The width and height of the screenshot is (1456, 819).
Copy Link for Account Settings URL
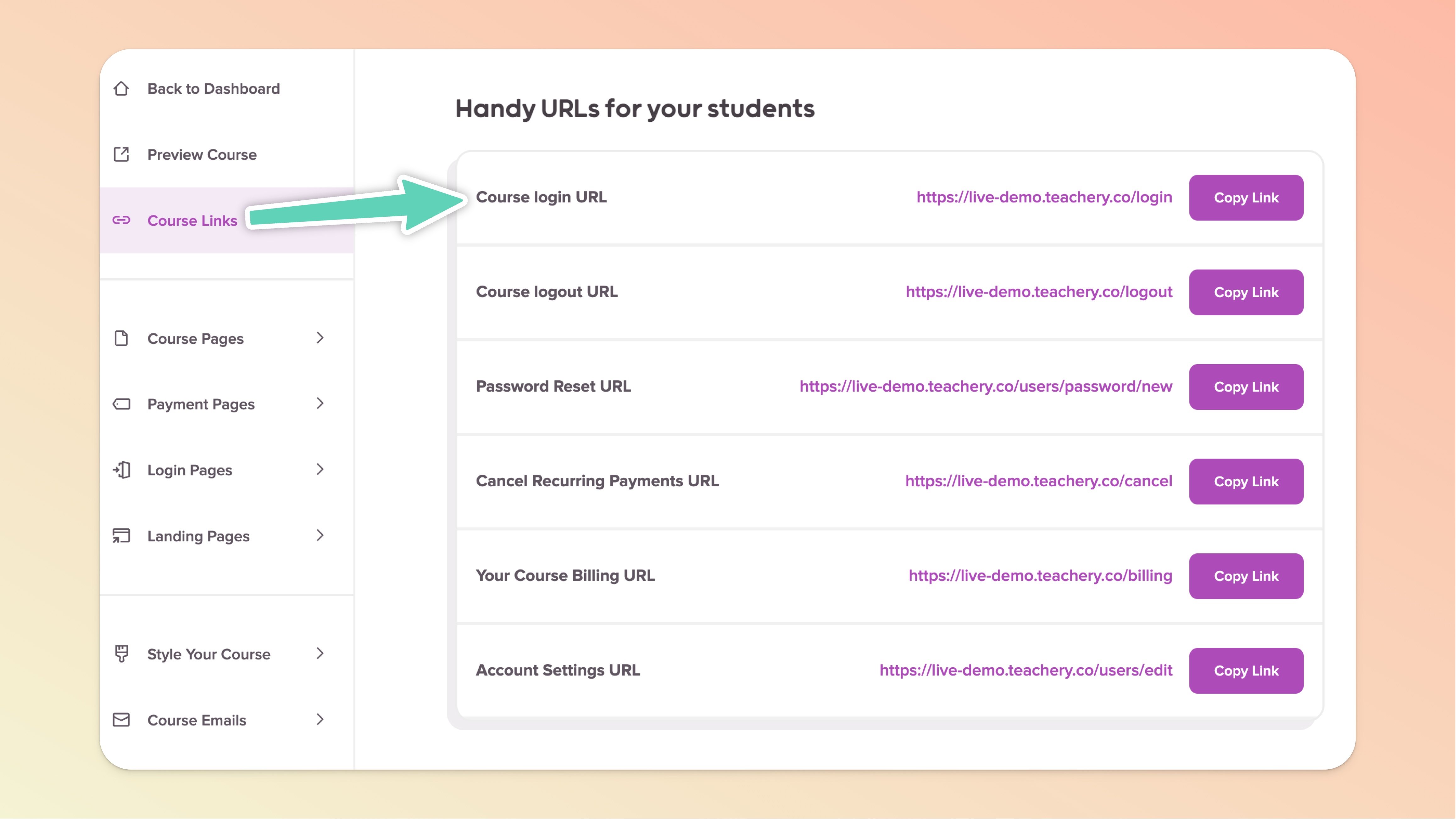click(x=1246, y=671)
